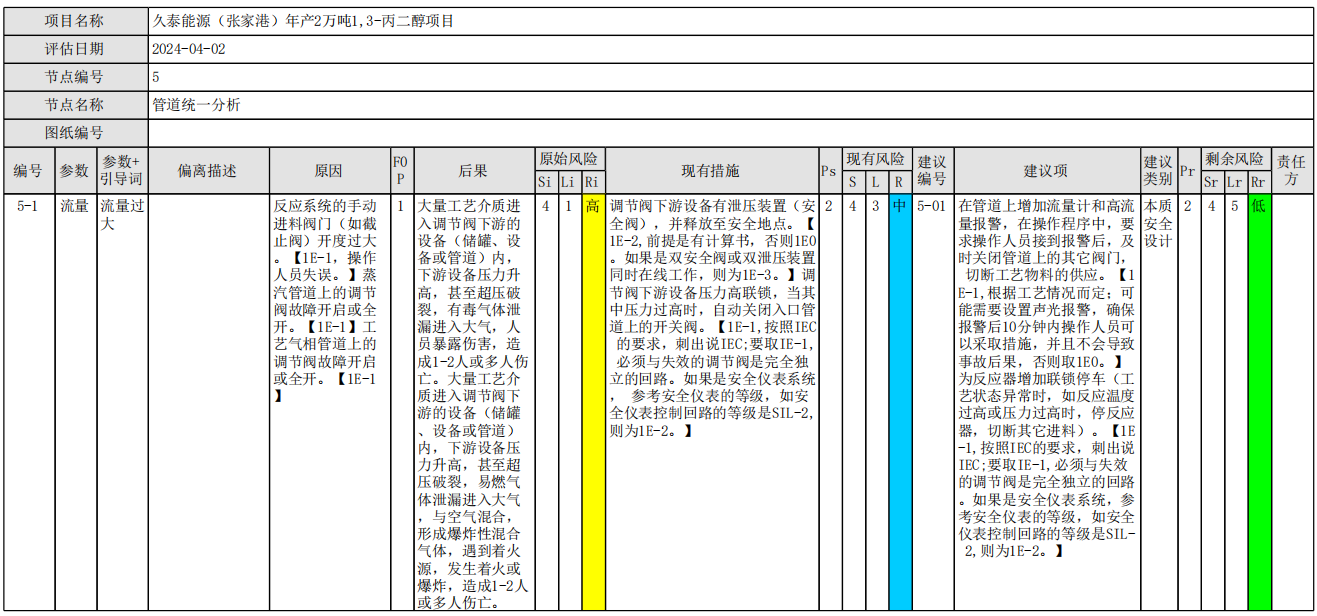Click the 偏离描述 column header
The image size is (1317, 616).
(209, 171)
